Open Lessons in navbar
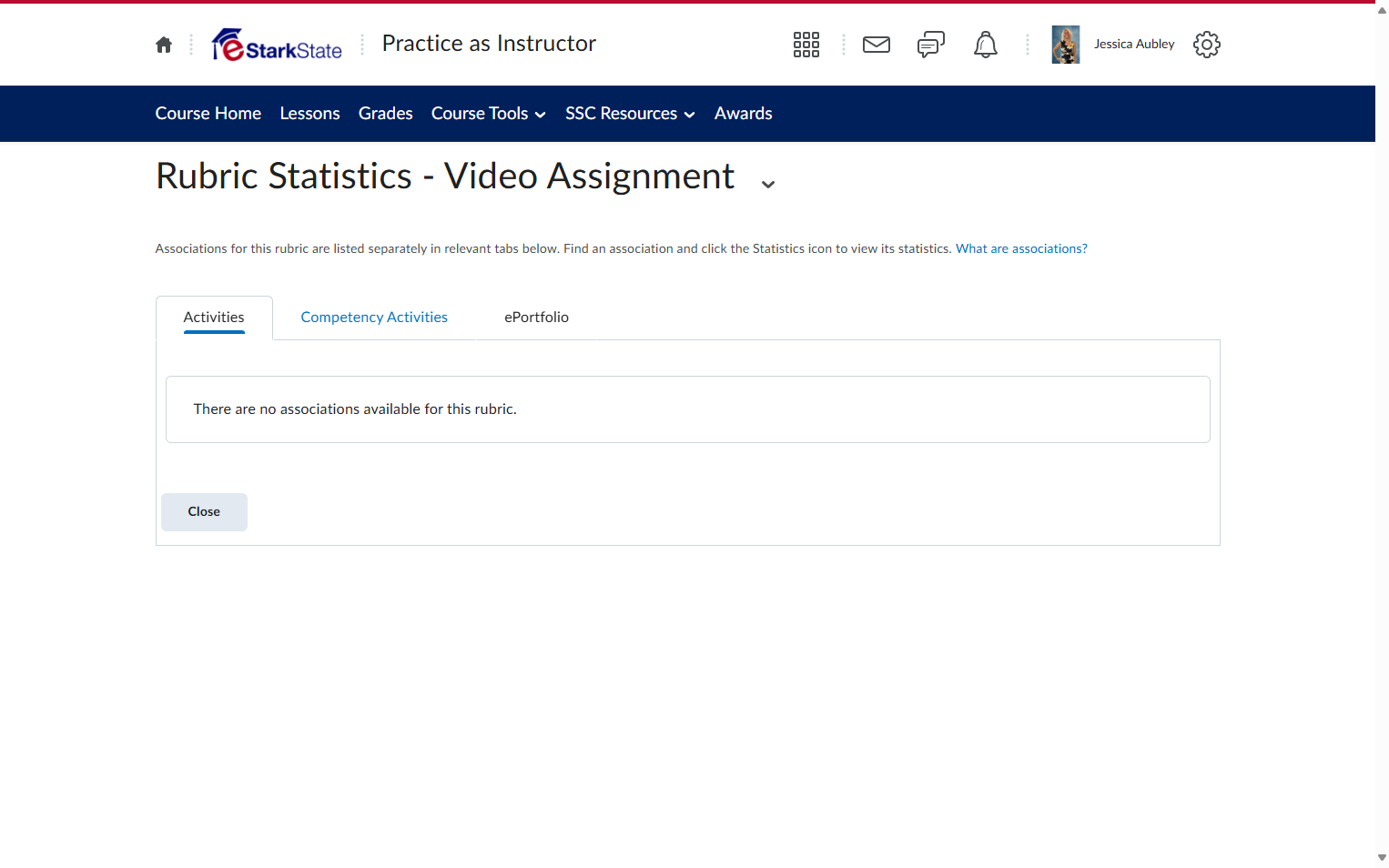The height and width of the screenshot is (868, 1389). pos(310,114)
